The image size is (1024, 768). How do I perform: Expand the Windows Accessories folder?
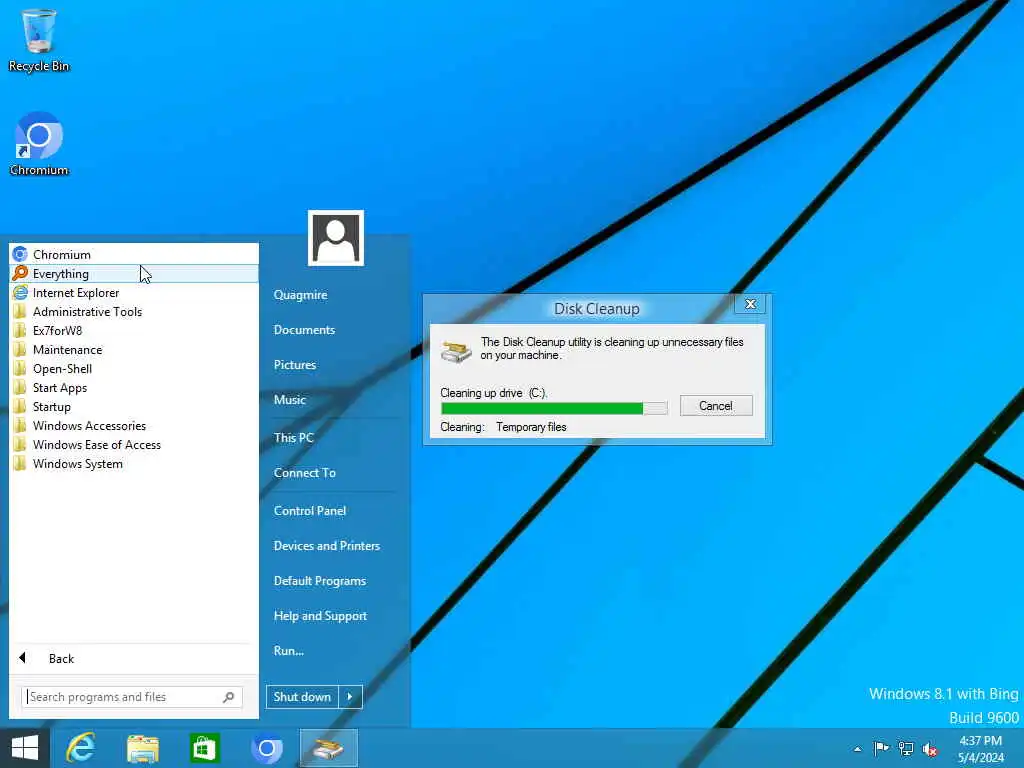(134, 425)
